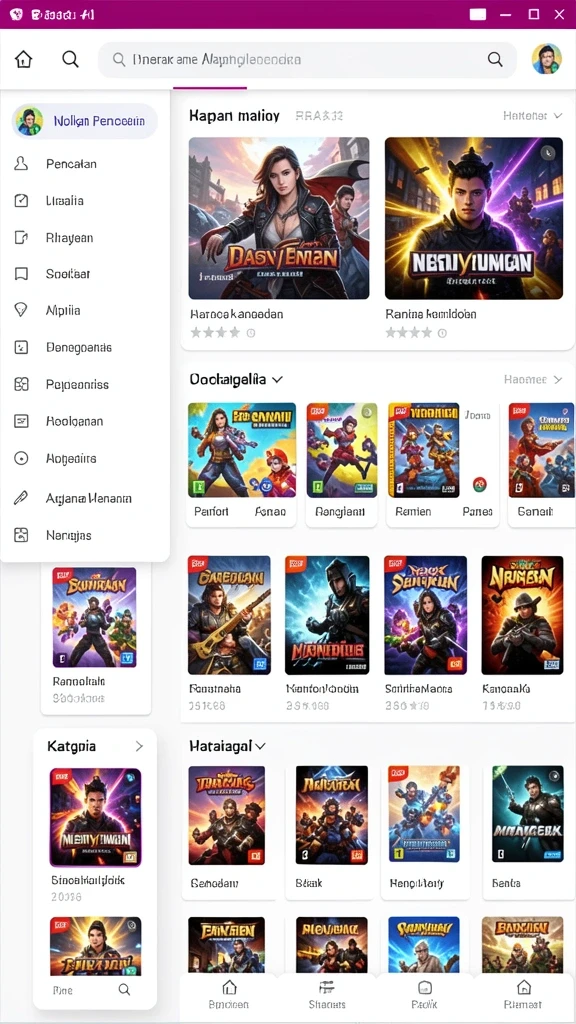Go to Home via the house icon
Viewport: 576px width, 1024px height.
(24, 59)
